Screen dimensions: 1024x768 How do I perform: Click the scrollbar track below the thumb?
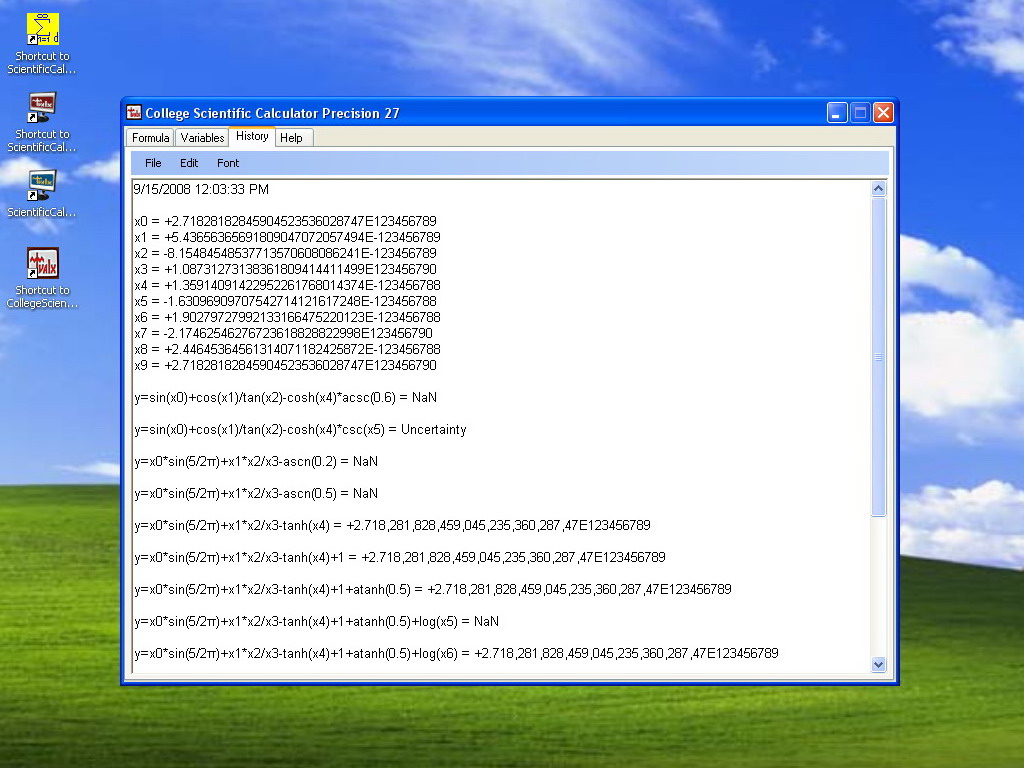(x=878, y=586)
